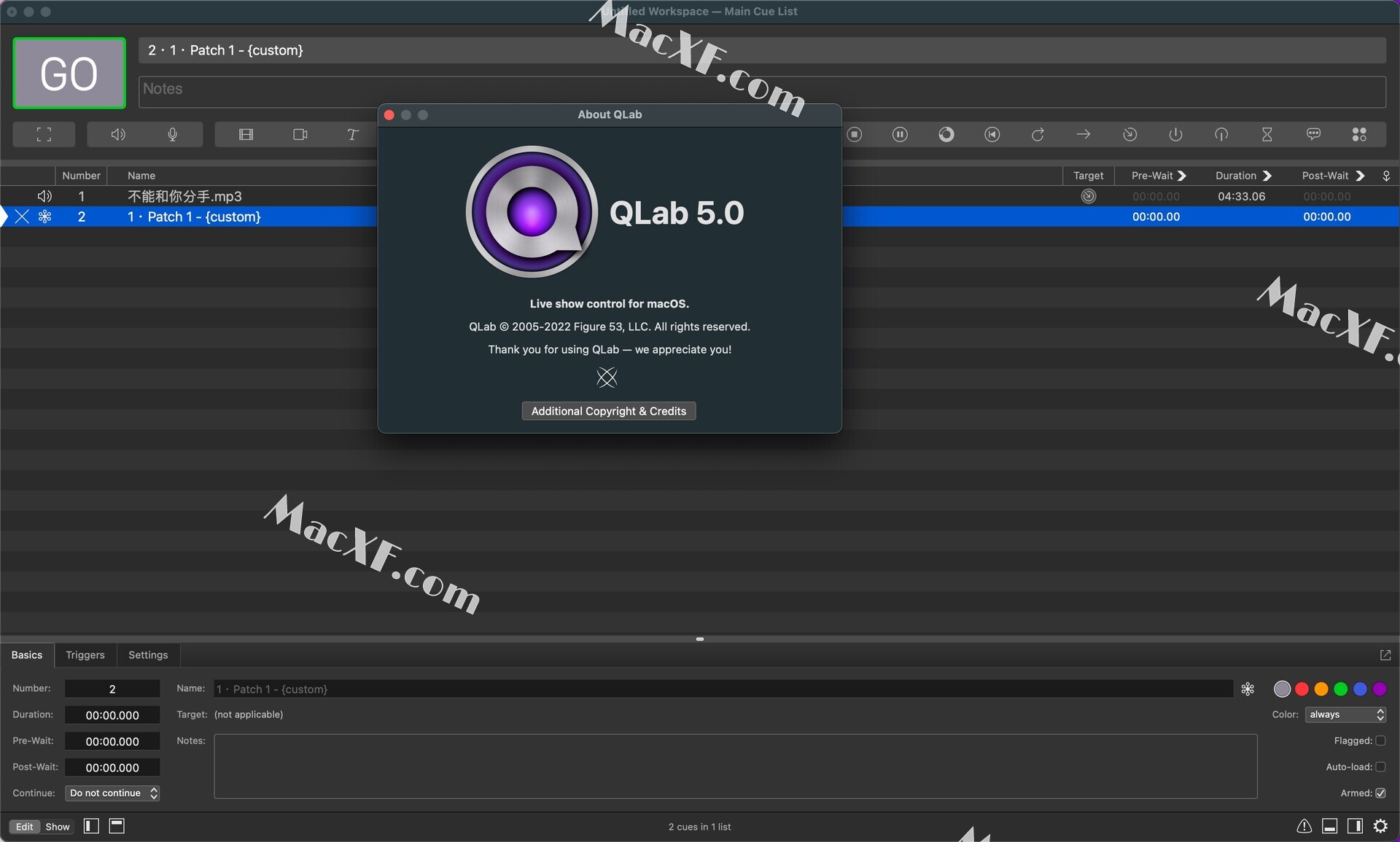This screenshot has width=1400, height=842.
Task: Click the big GO button
Action: tap(69, 73)
